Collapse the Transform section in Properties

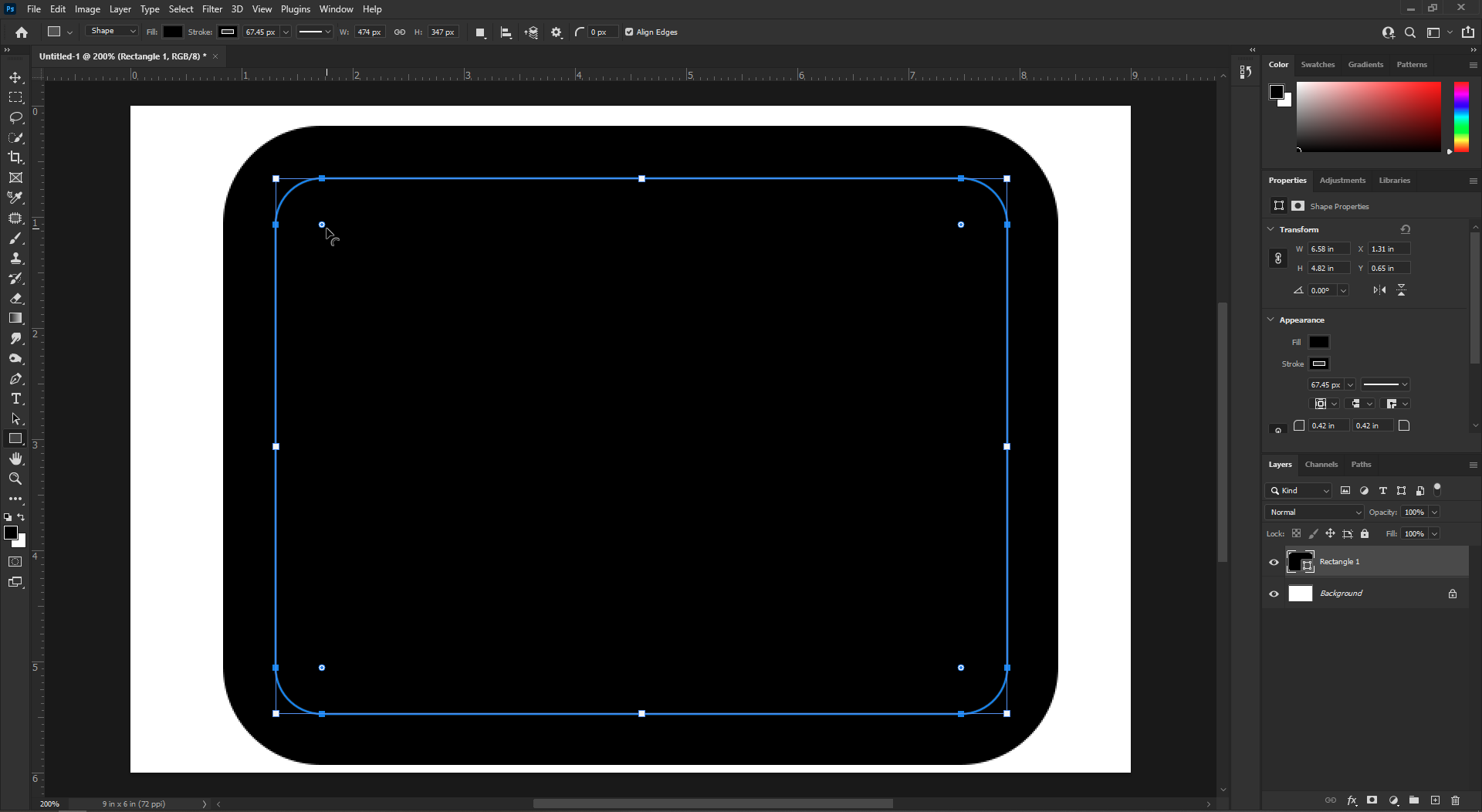[1271, 229]
